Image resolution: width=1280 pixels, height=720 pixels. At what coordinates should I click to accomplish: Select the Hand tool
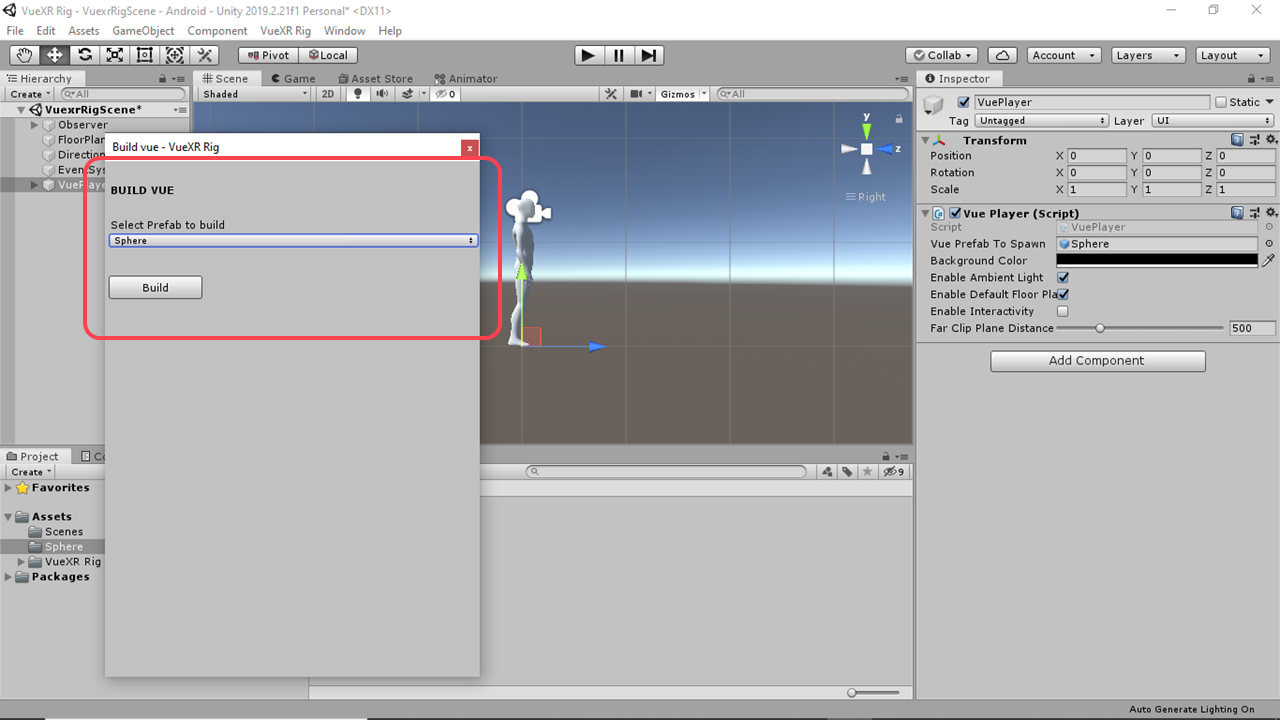[x=25, y=55]
